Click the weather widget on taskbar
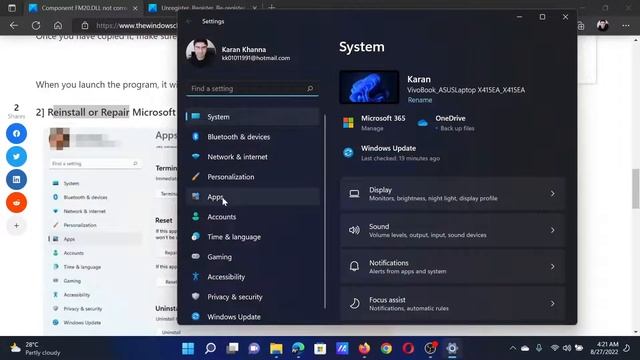Viewport: 640px width, 360px height. pyautogui.click(x=35, y=348)
